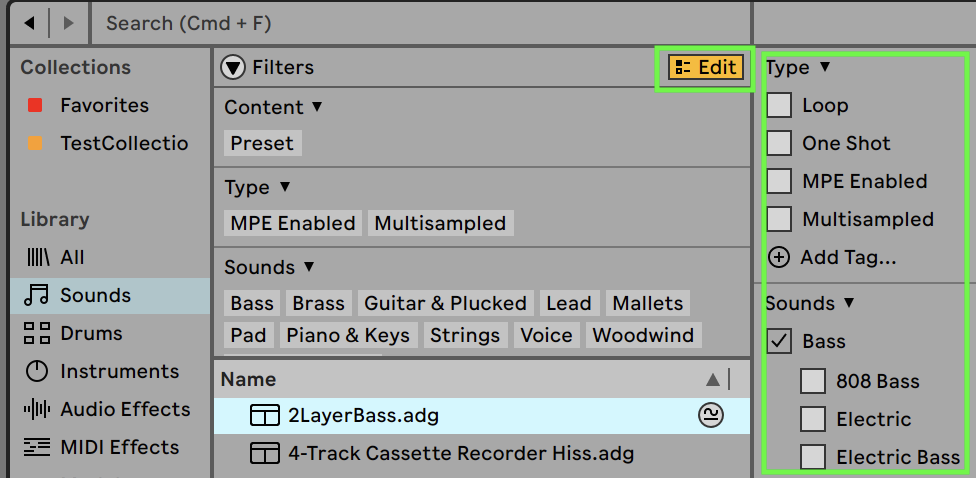The image size is (976, 478).
Task: Select the red Favorites collection
Action: pyautogui.click(x=104, y=105)
